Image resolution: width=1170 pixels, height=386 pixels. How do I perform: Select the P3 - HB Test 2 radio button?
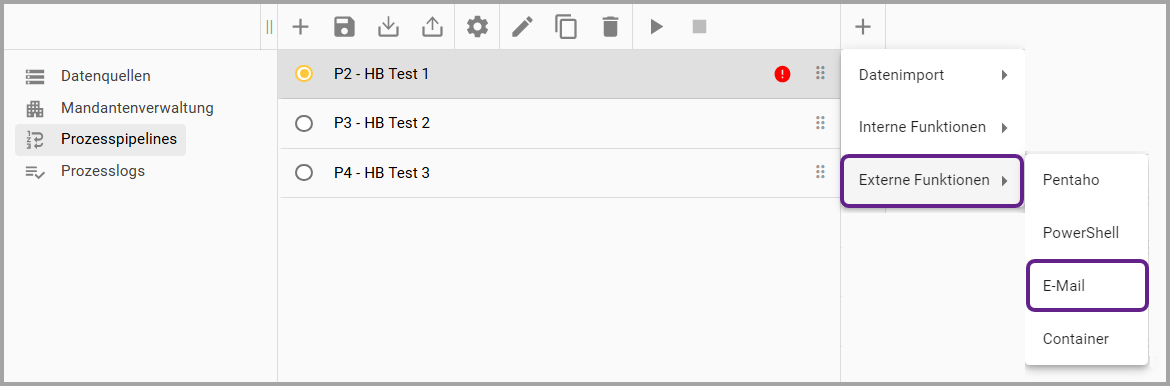tap(304, 123)
